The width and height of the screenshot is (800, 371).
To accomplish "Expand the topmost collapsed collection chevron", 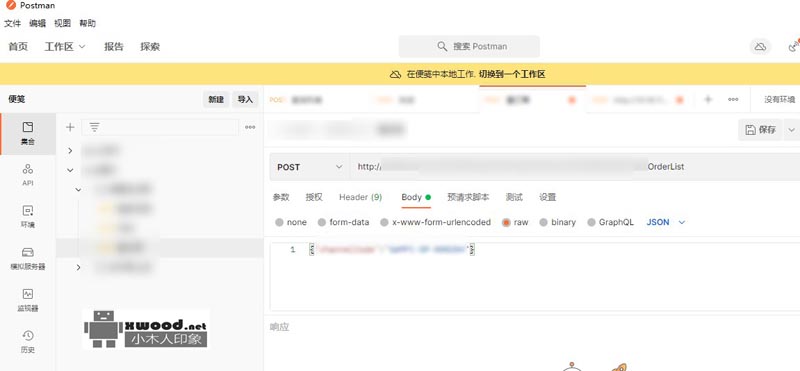I will click(x=70, y=151).
